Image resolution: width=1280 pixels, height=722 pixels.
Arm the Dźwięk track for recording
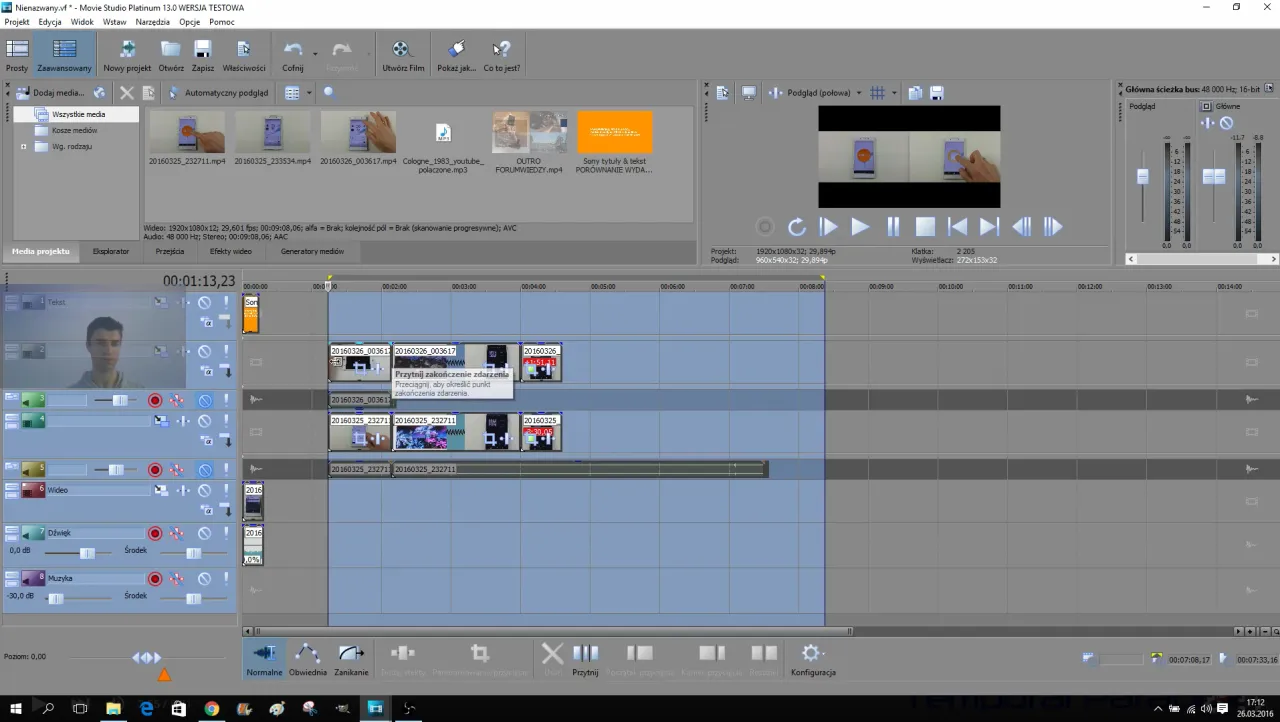pos(155,534)
